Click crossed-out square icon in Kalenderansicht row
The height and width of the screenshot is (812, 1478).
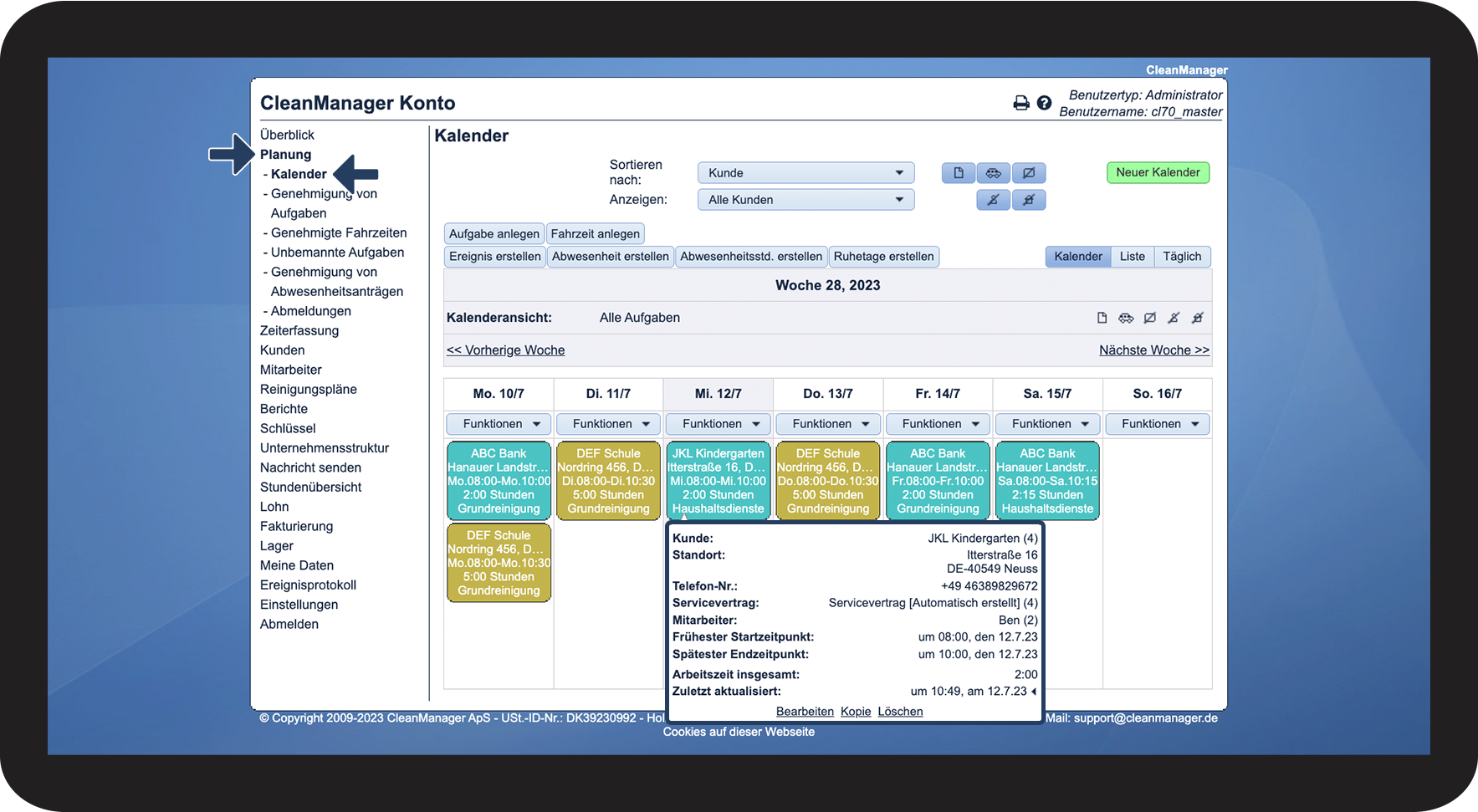click(x=1150, y=318)
